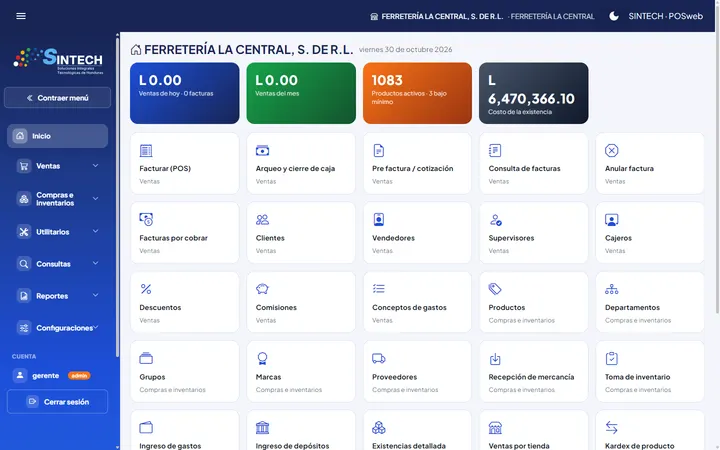The height and width of the screenshot is (450, 720).
Task: Open Ventas por tienda store icon
Action: tap(495, 428)
